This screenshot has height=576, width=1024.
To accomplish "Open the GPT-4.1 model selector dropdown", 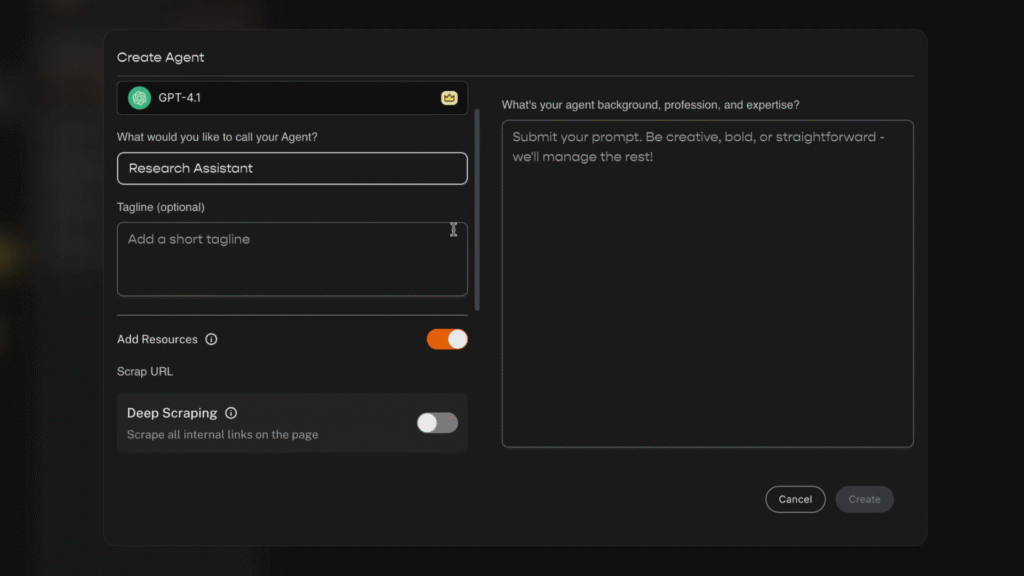I will point(292,98).
